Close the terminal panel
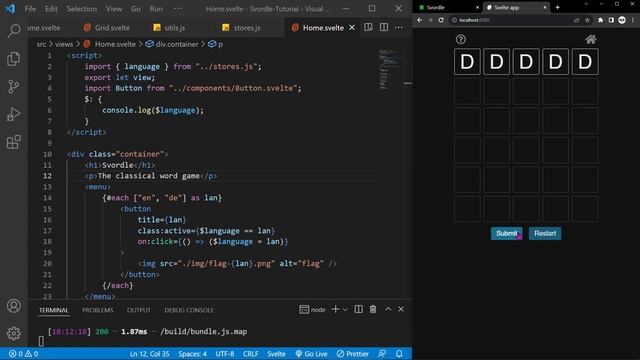 [x=401, y=309]
